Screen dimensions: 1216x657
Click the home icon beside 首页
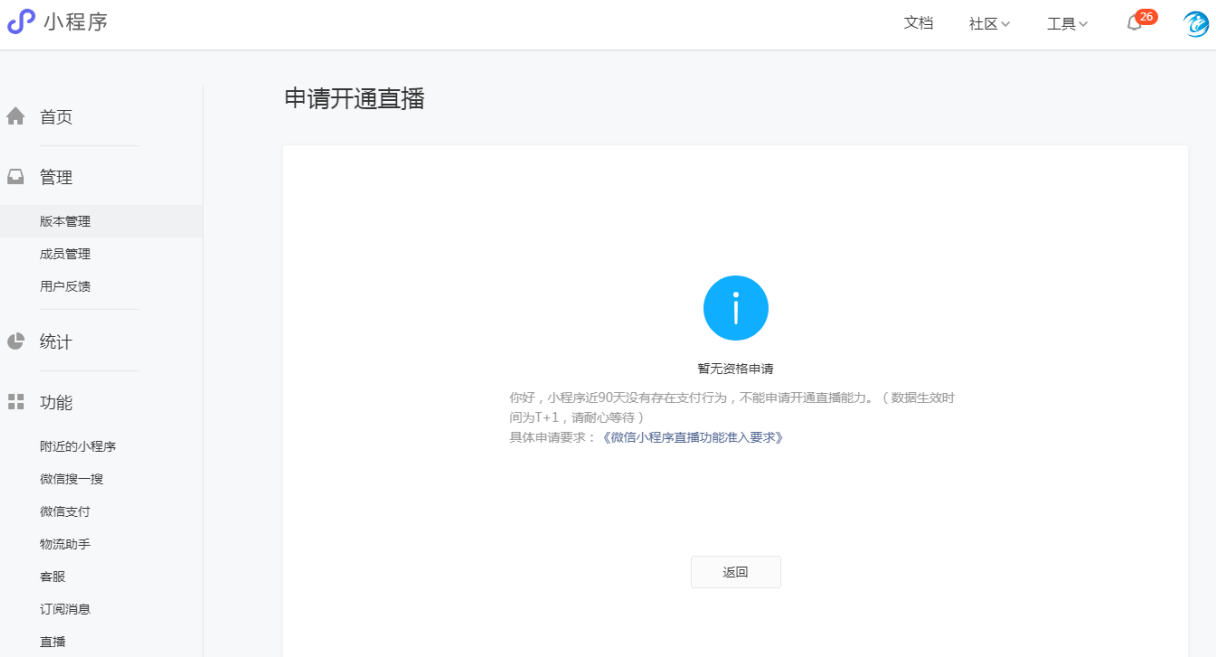click(16, 117)
